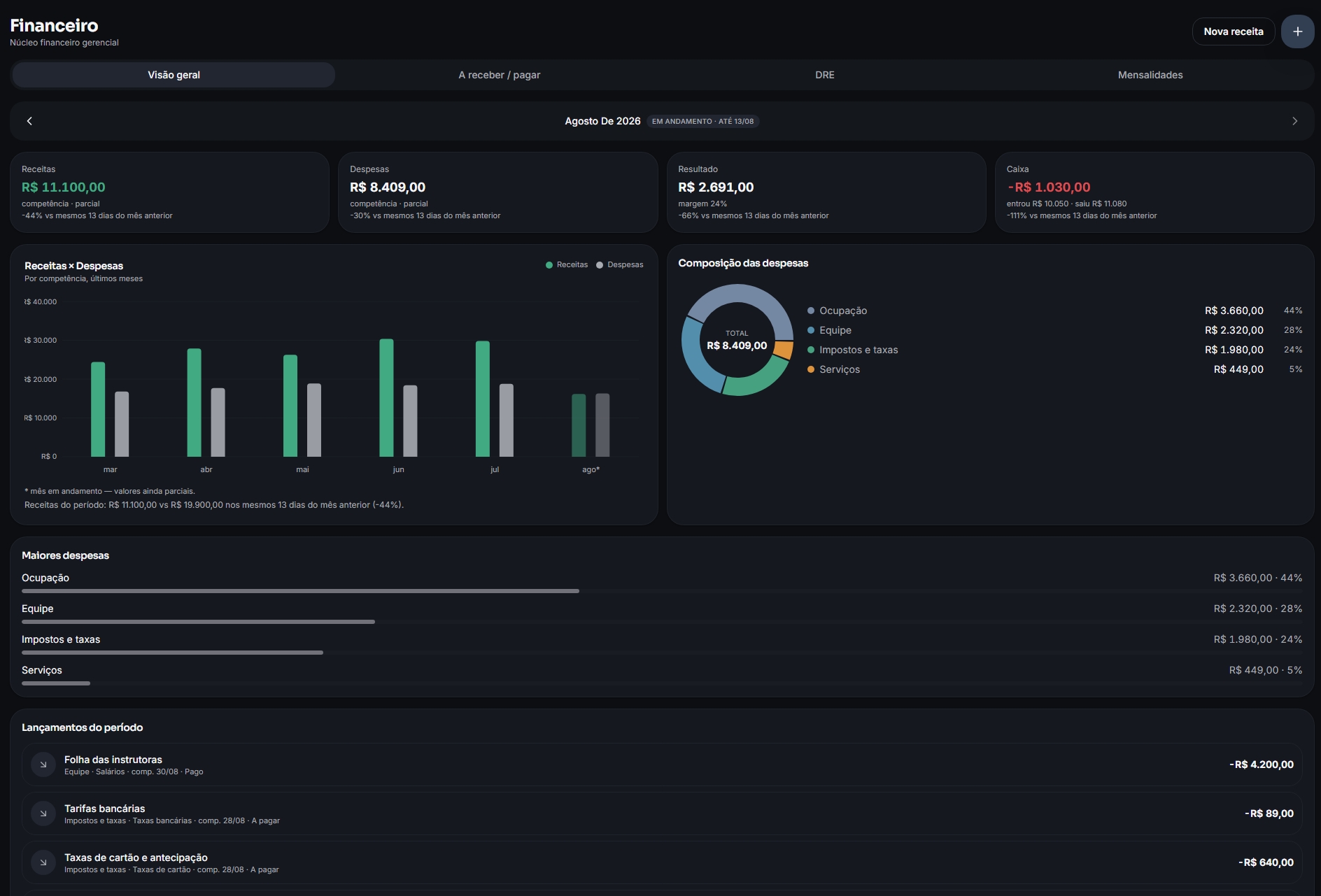Open the Folha das instrutoras entry
1321x896 pixels.
[x=662, y=765]
